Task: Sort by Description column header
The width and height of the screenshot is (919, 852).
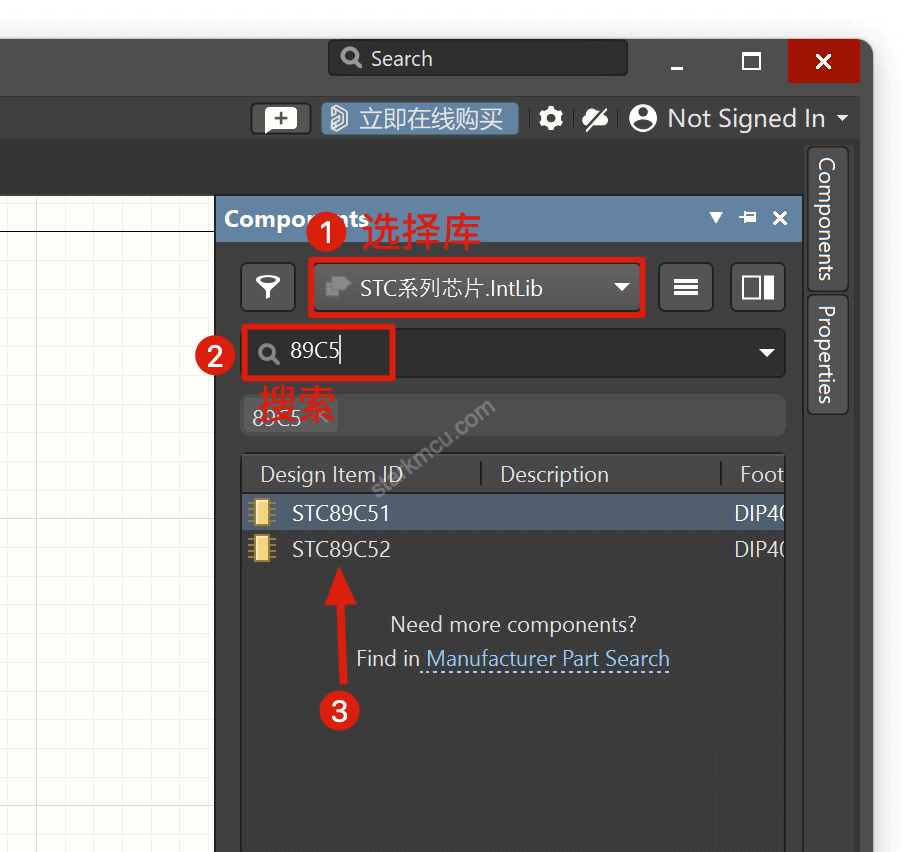Action: [554, 474]
